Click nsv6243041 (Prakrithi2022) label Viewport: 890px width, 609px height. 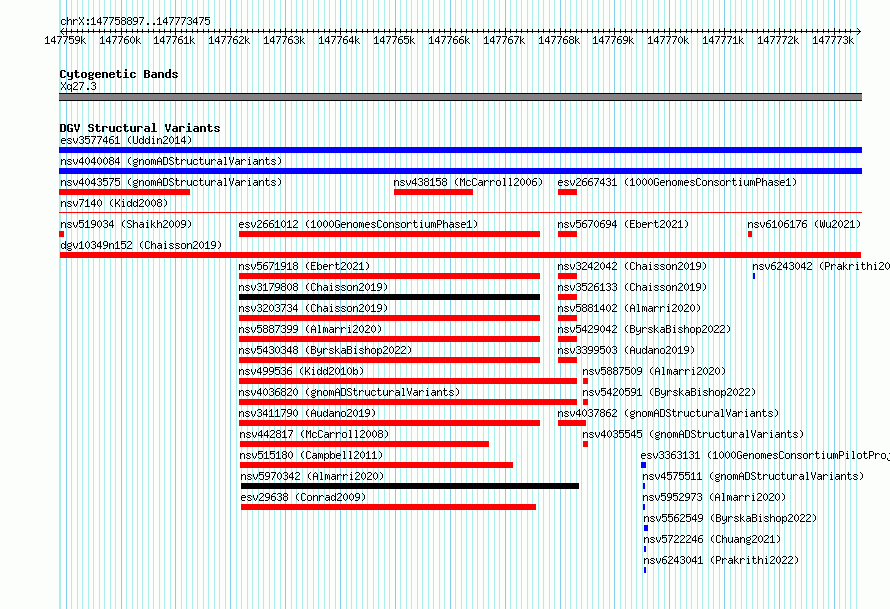pyautogui.click(x=721, y=560)
